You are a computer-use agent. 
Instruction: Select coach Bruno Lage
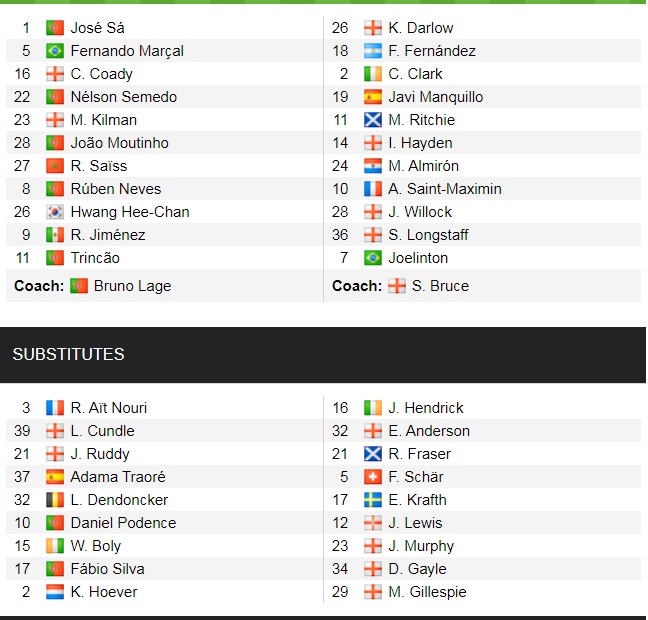pos(132,286)
